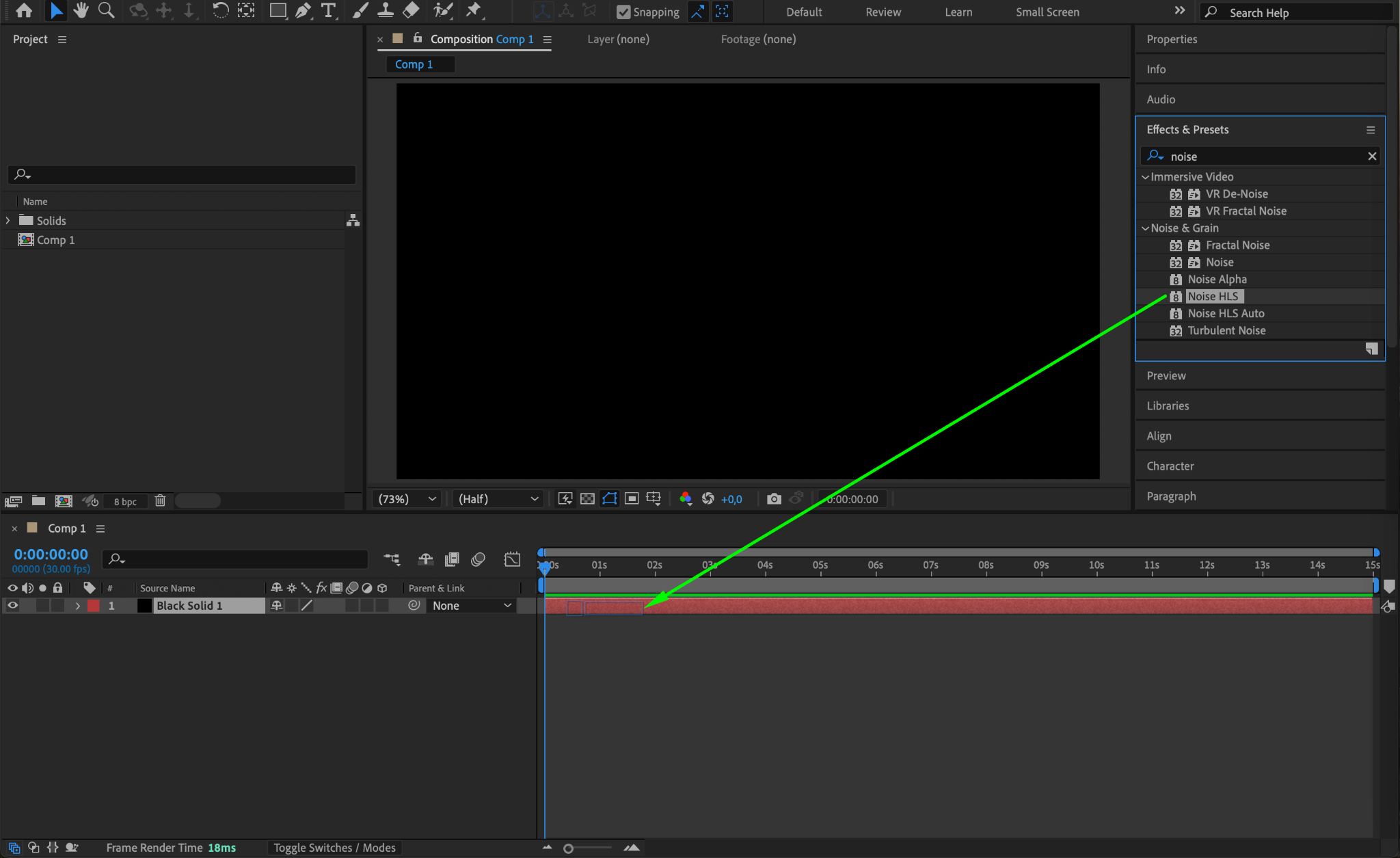Open the Character panel
The height and width of the screenshot is (858, 1400).
tap(1170, 466)
